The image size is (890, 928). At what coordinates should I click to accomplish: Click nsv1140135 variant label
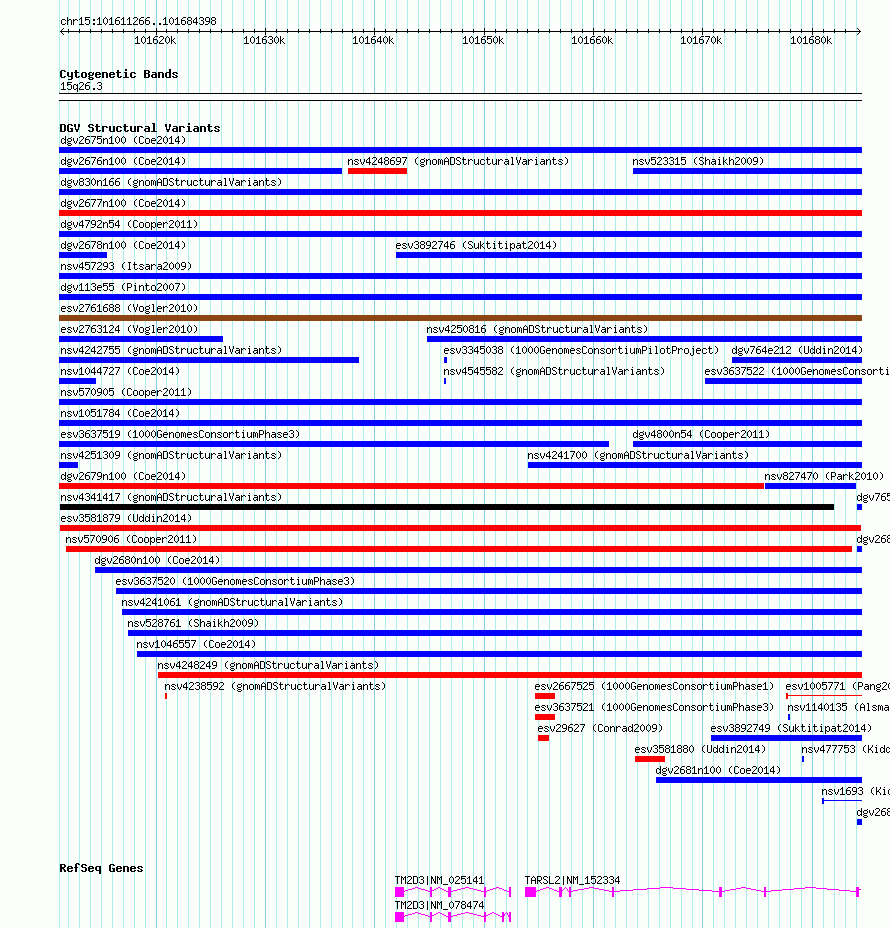pos(838,707)
